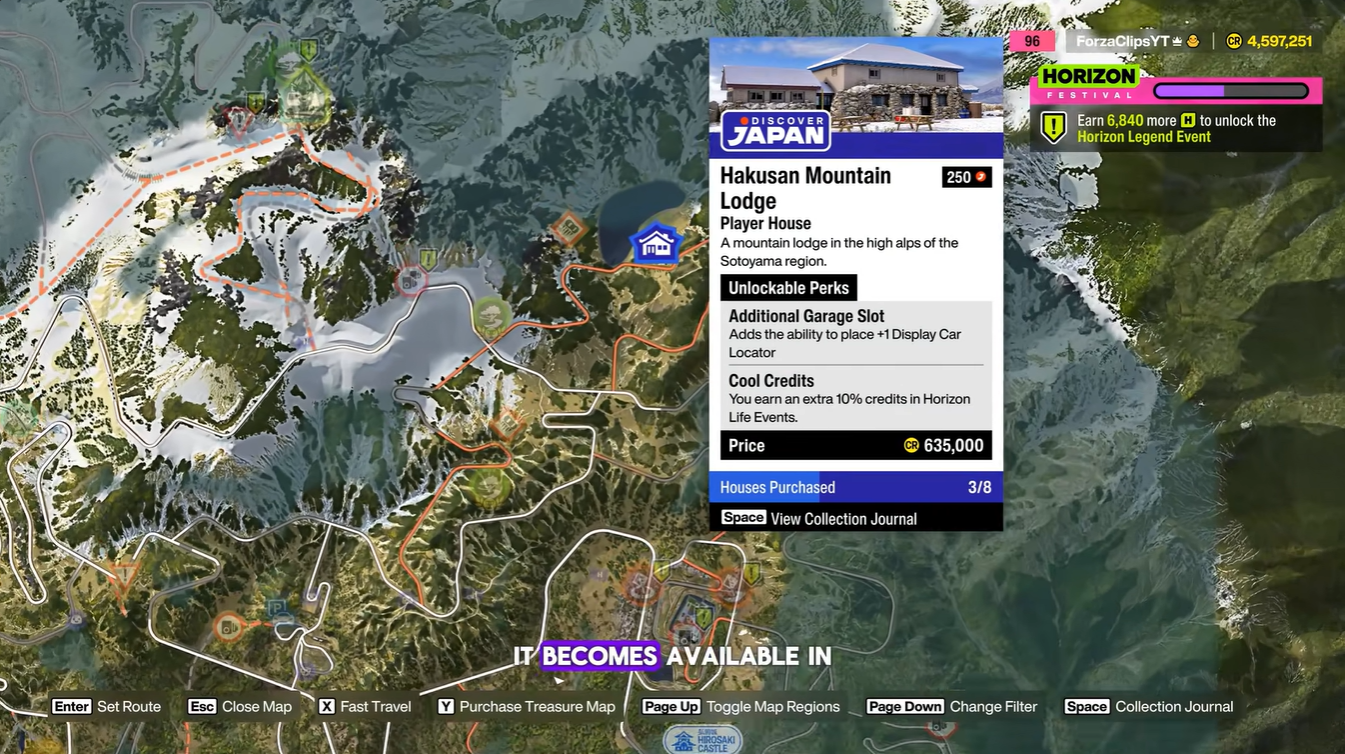Click the red circular icon west of the bonsai icon
Screen dimensions: 1345x754
[x=410, y=281]
